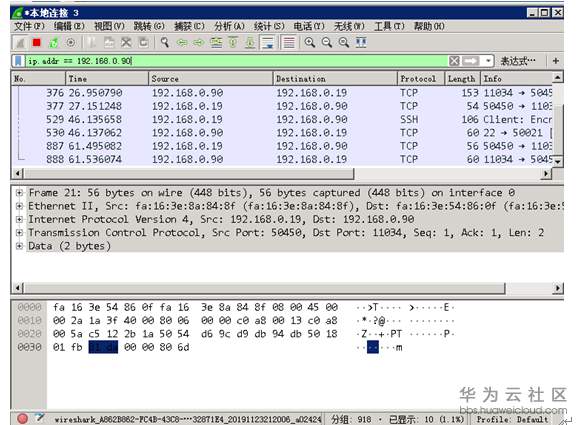This screenshot has height=425, width=581.
Task: Open the 跳转(G) menu
Action: click(149, 26)
